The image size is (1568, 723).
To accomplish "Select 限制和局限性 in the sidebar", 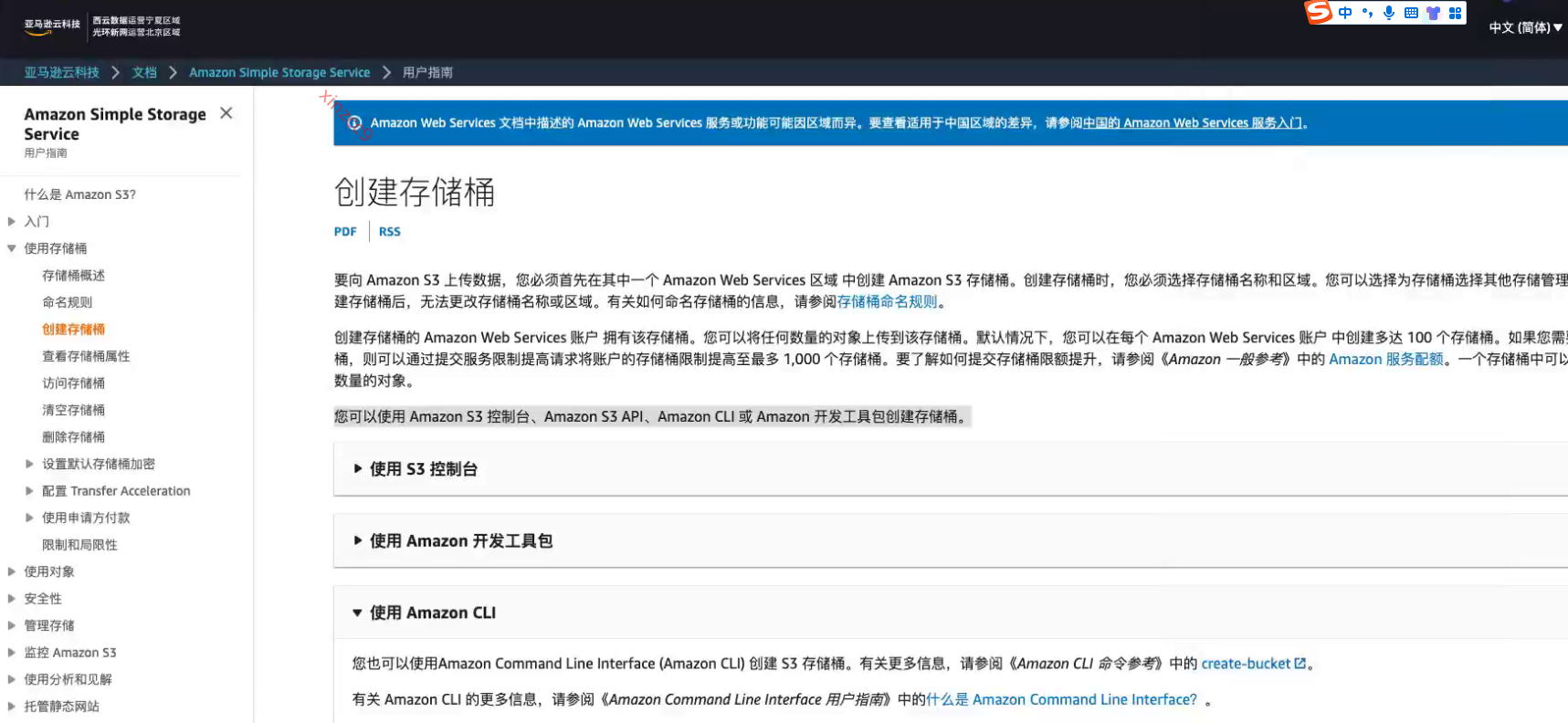I will click(79, 545).
